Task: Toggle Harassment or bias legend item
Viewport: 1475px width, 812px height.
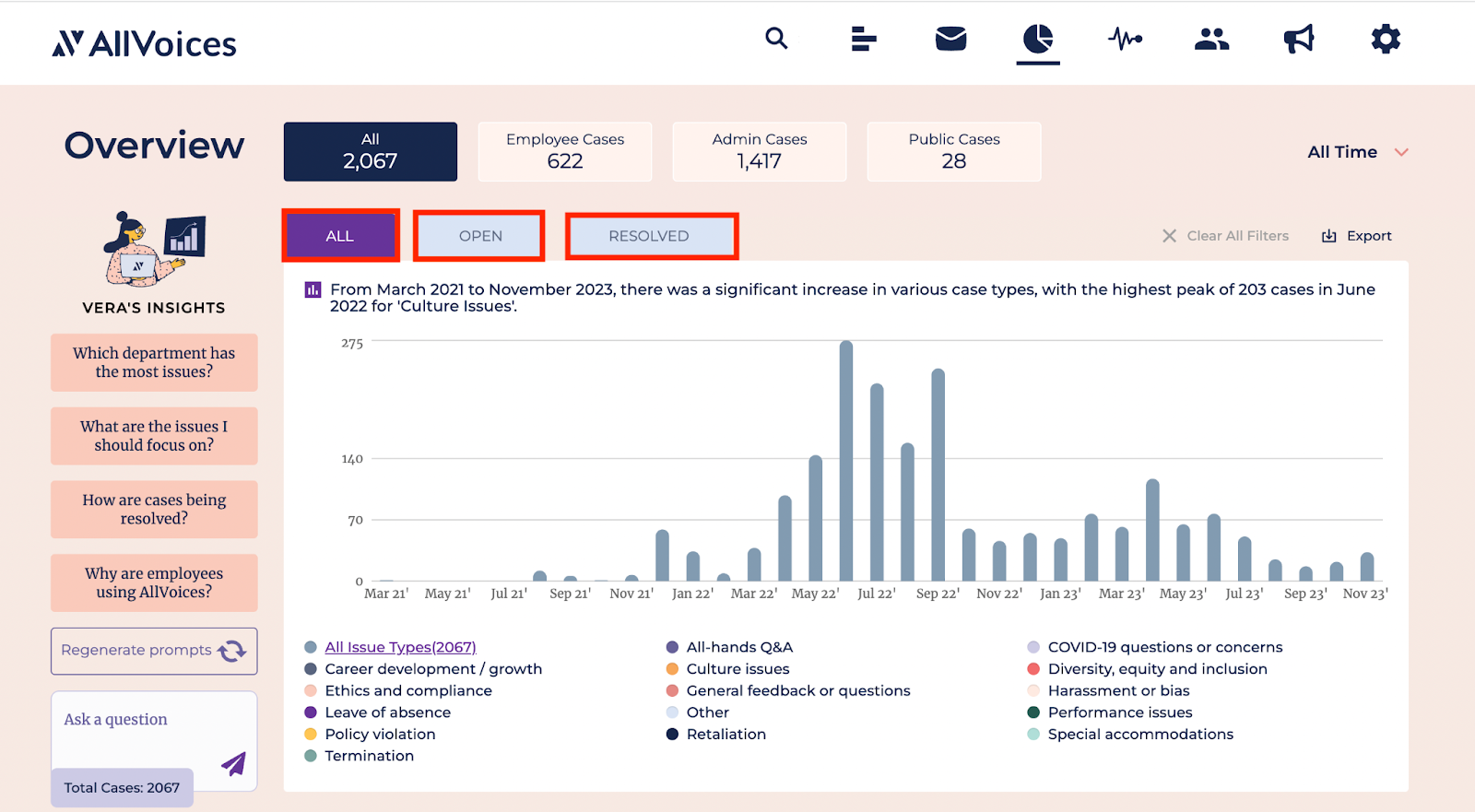Action: coord(1118,691)
